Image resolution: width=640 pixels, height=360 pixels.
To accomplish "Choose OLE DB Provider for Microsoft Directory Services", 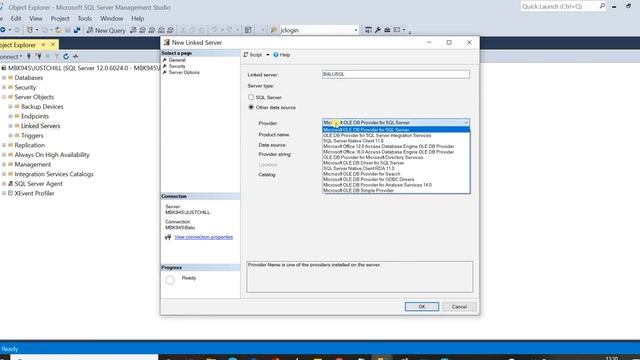I will 396,157.
